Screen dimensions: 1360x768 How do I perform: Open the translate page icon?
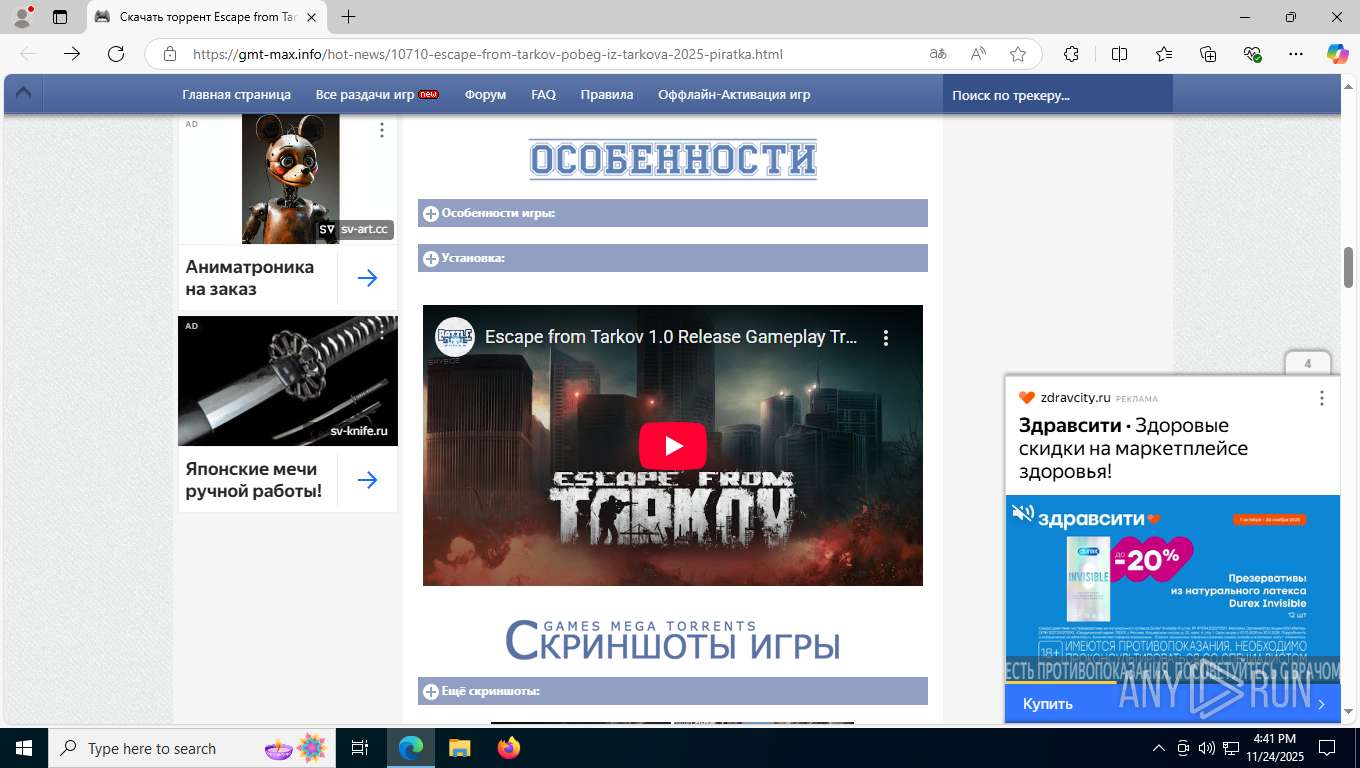pyautogui.click(x=938, y=54)
